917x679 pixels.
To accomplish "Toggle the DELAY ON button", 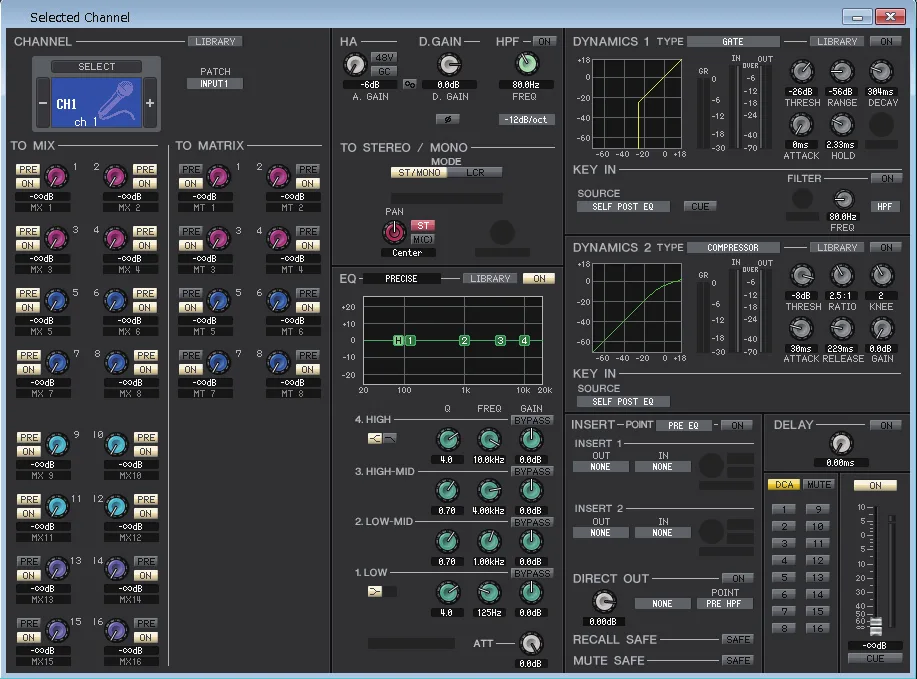I will click(887, 425).
